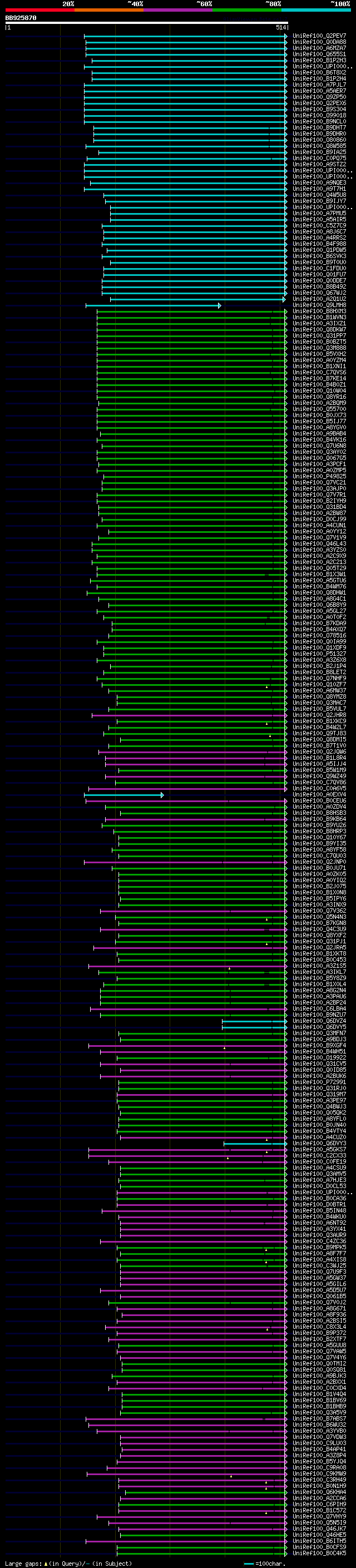The image size is (356, 1568).
Task: Select the orange segment of the identity legend
Action: pos(109,10)
